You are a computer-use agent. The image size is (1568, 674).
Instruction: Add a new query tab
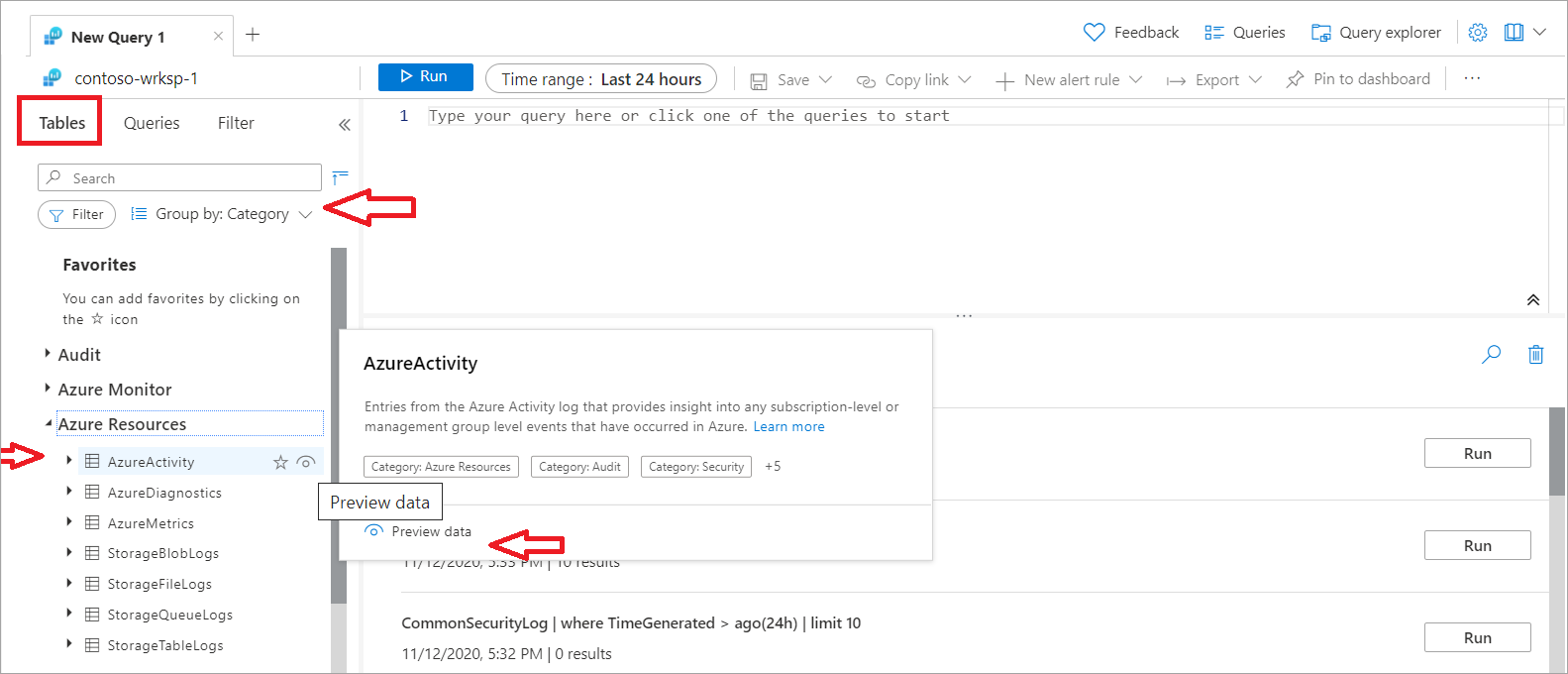(x=253, y=35)
